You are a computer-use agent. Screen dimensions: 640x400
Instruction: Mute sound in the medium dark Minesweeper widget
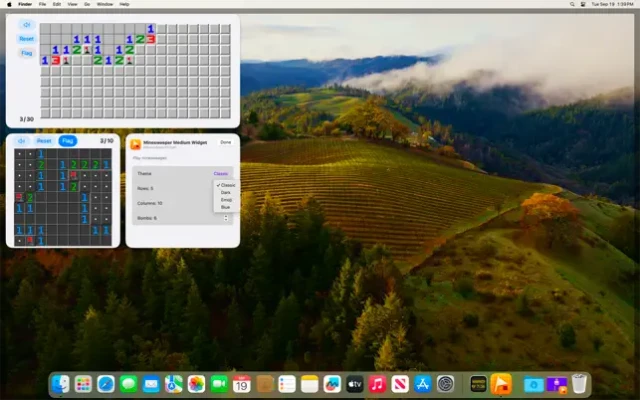tap(21, 141)
